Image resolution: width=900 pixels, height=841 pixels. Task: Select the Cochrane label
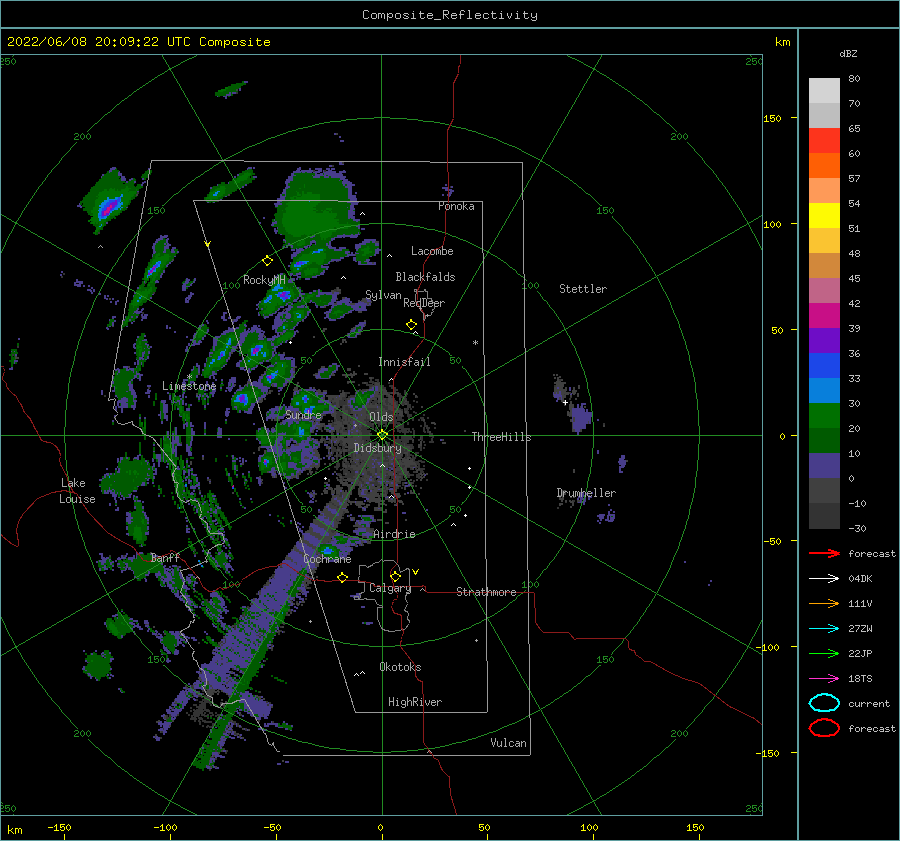327,559
